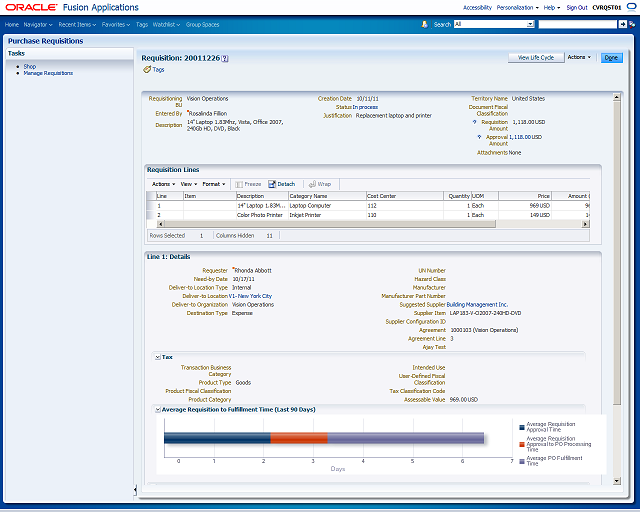Select requisition line 2 row header
Screen dimensions: 640x512
click(151, 215)
